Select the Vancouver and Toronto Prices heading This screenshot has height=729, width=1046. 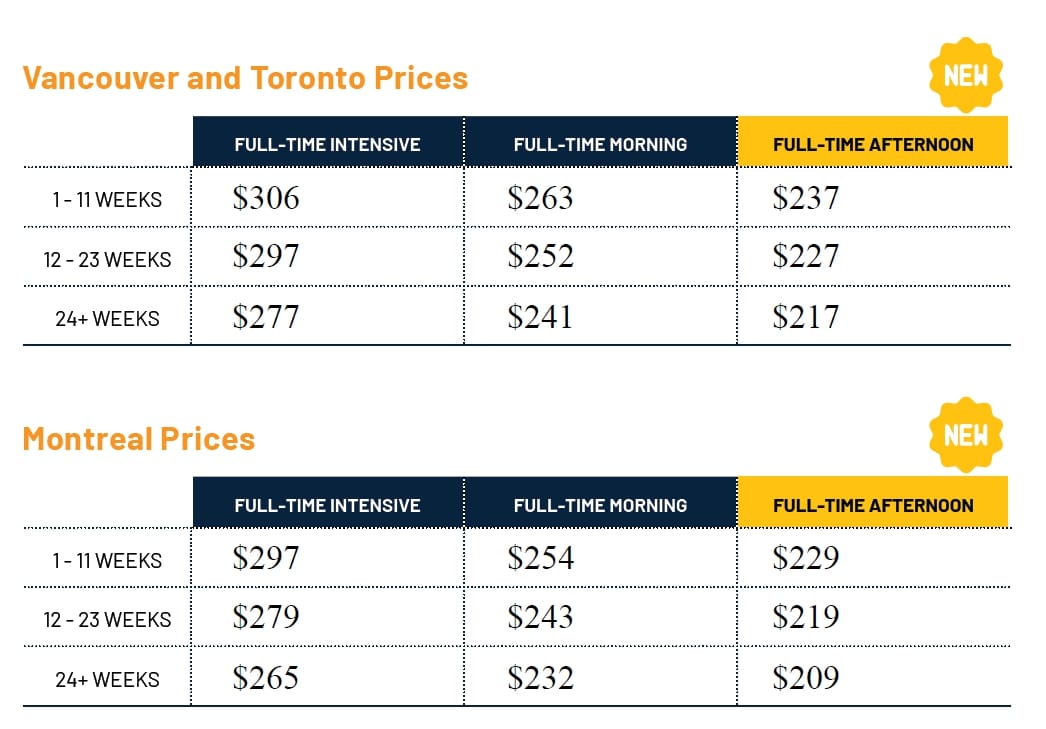(x=245, y=78)
